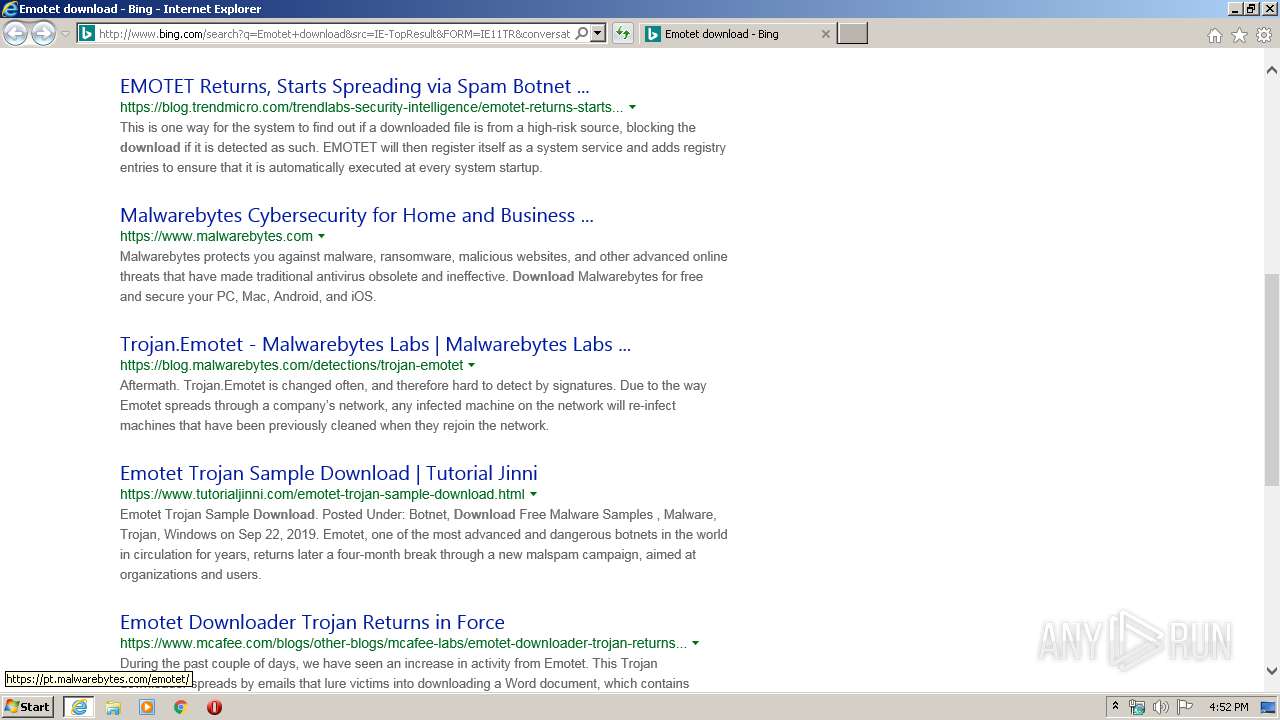Click the tutorialjinni.com green URL text

point(322,494)
